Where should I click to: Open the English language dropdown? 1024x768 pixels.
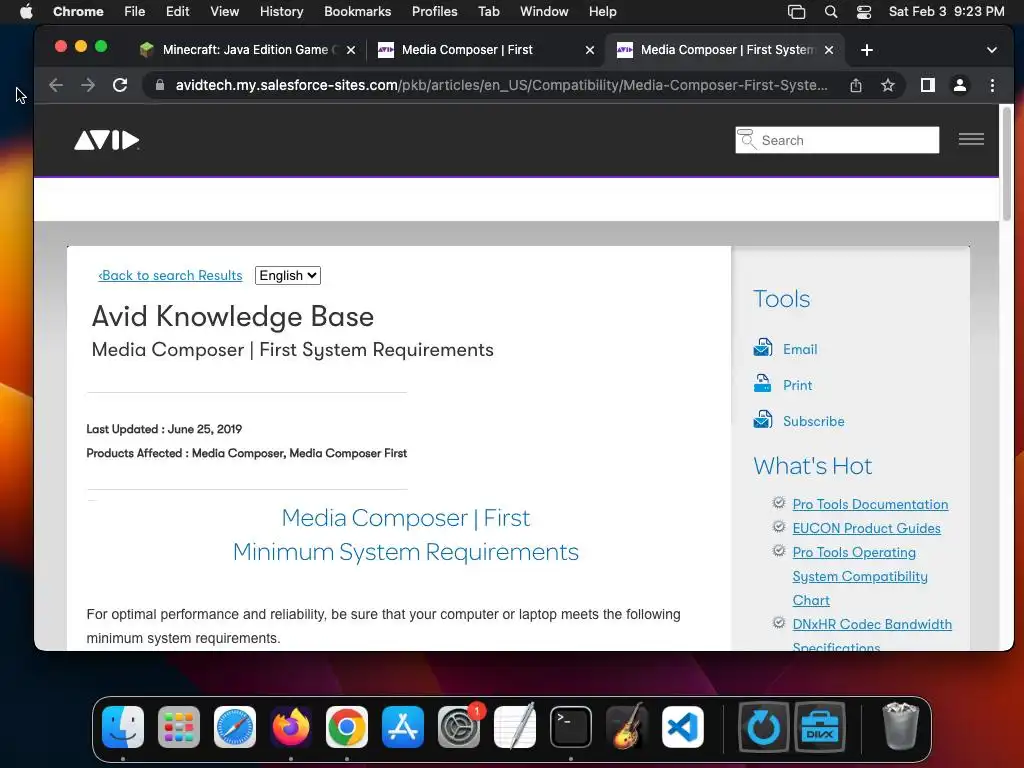tap(287, 276)
